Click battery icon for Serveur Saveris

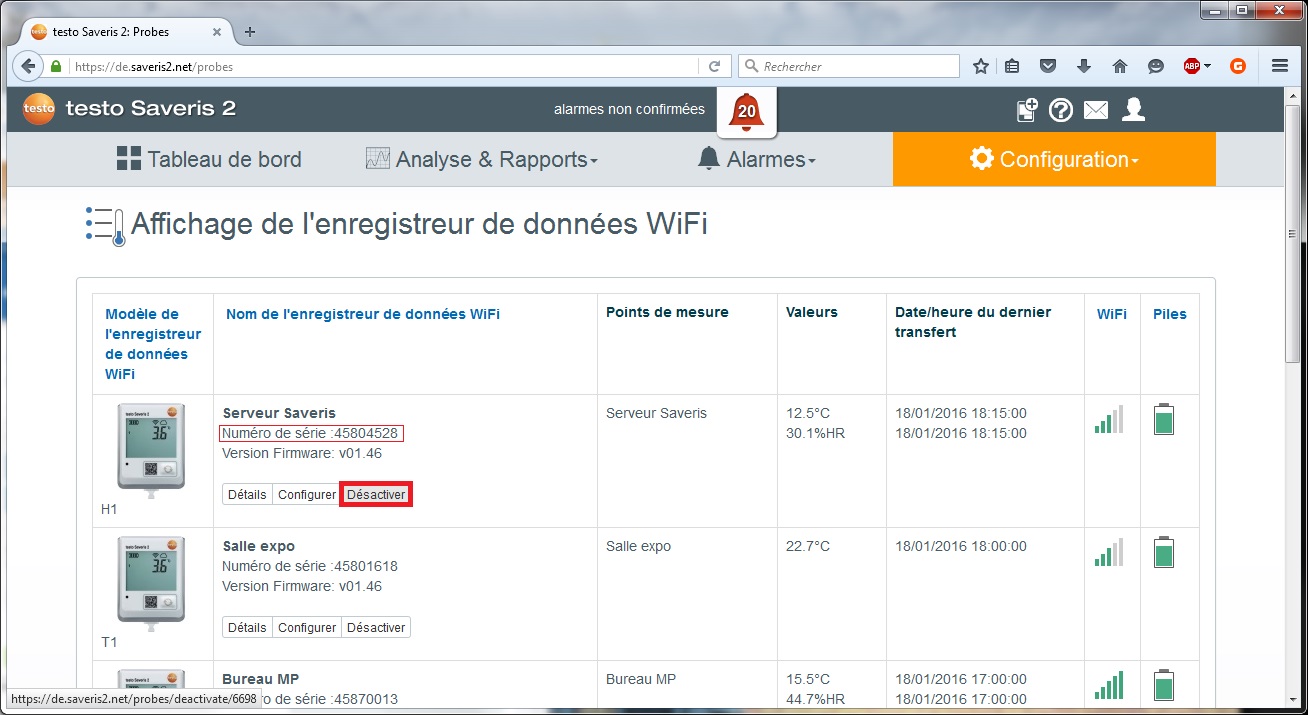pyautogui.click(x=1164, y=419)
